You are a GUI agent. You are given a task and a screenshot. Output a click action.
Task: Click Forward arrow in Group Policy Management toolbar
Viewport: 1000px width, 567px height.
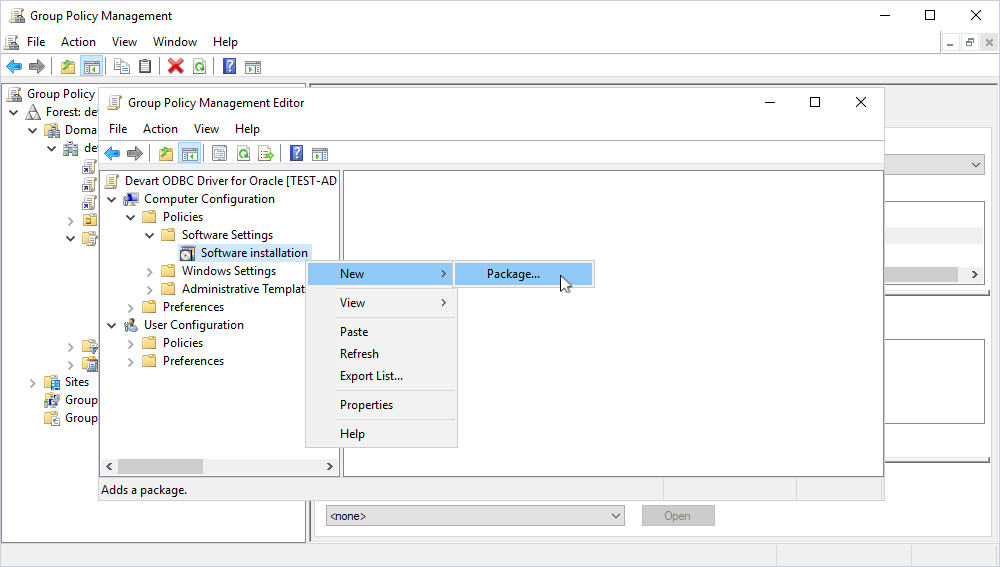coord(37,66)
